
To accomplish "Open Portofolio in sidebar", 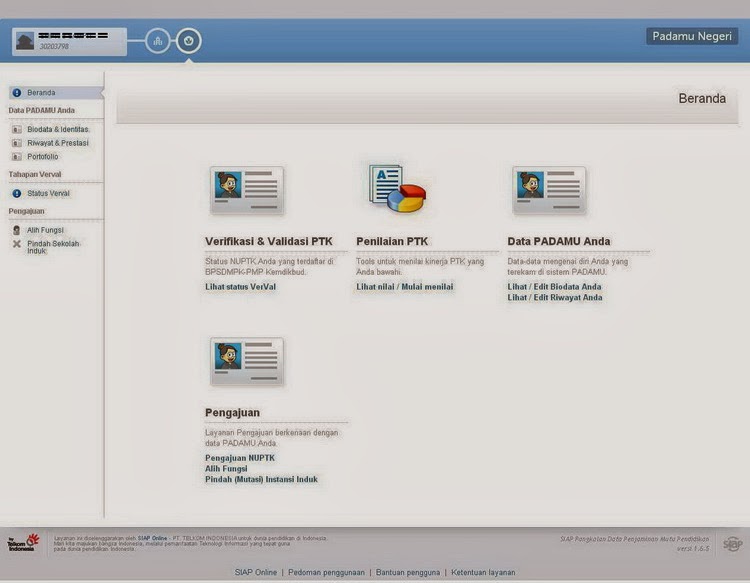I will [43, 156].
